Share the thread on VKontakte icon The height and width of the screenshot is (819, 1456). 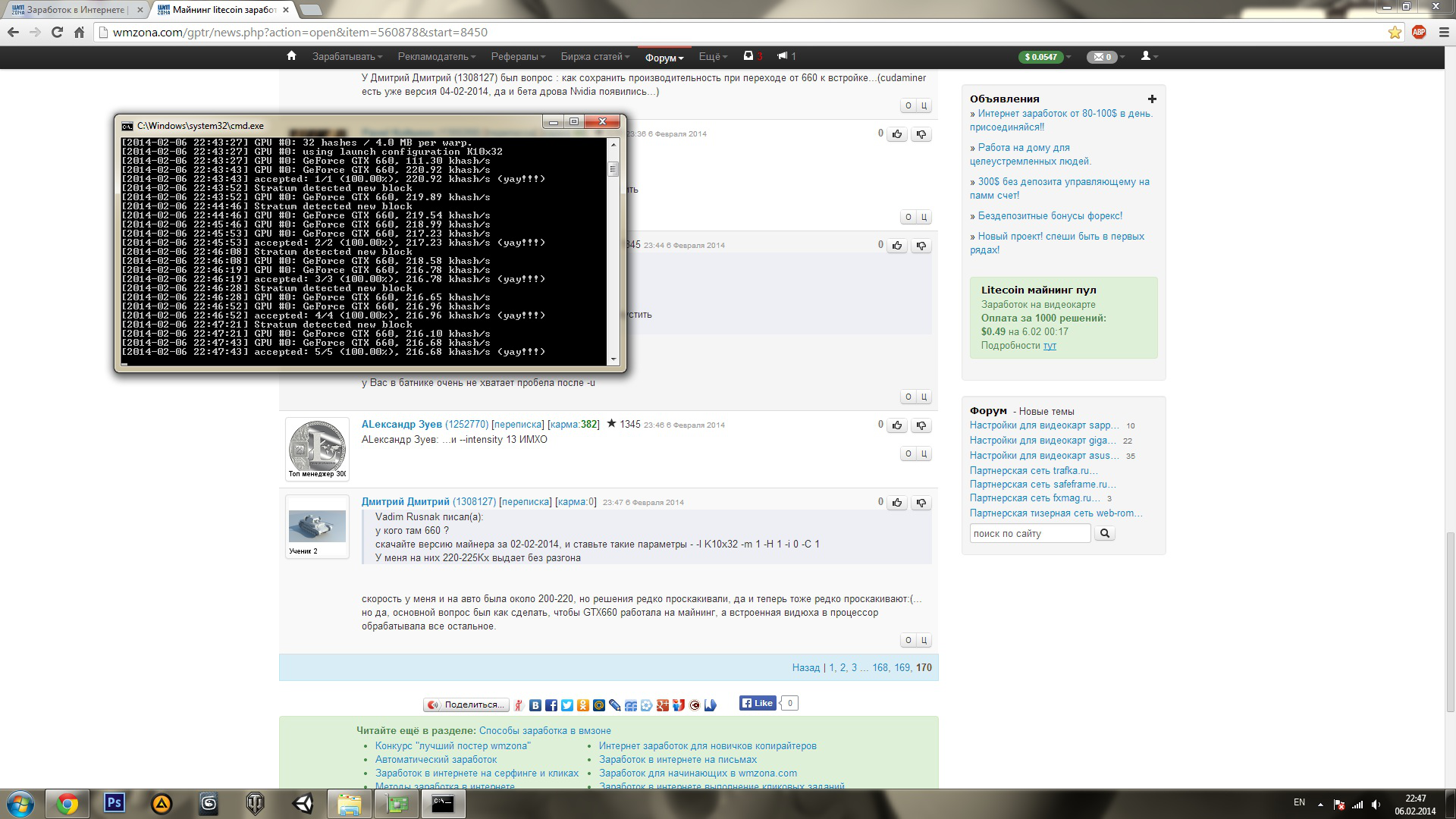[535, 705]
